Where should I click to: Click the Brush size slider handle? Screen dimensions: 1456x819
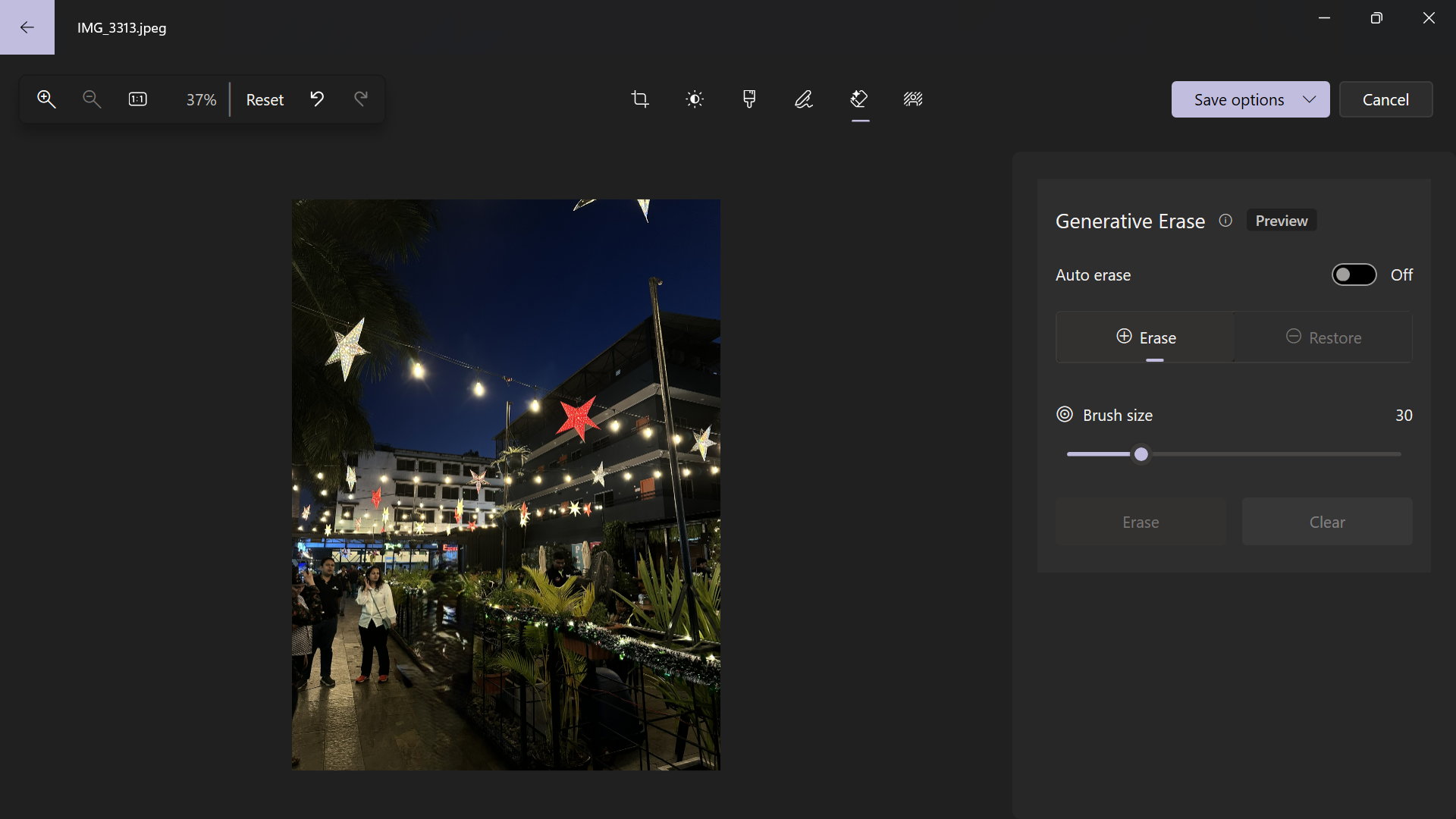pyautogui.click(x=1141, y=454)
